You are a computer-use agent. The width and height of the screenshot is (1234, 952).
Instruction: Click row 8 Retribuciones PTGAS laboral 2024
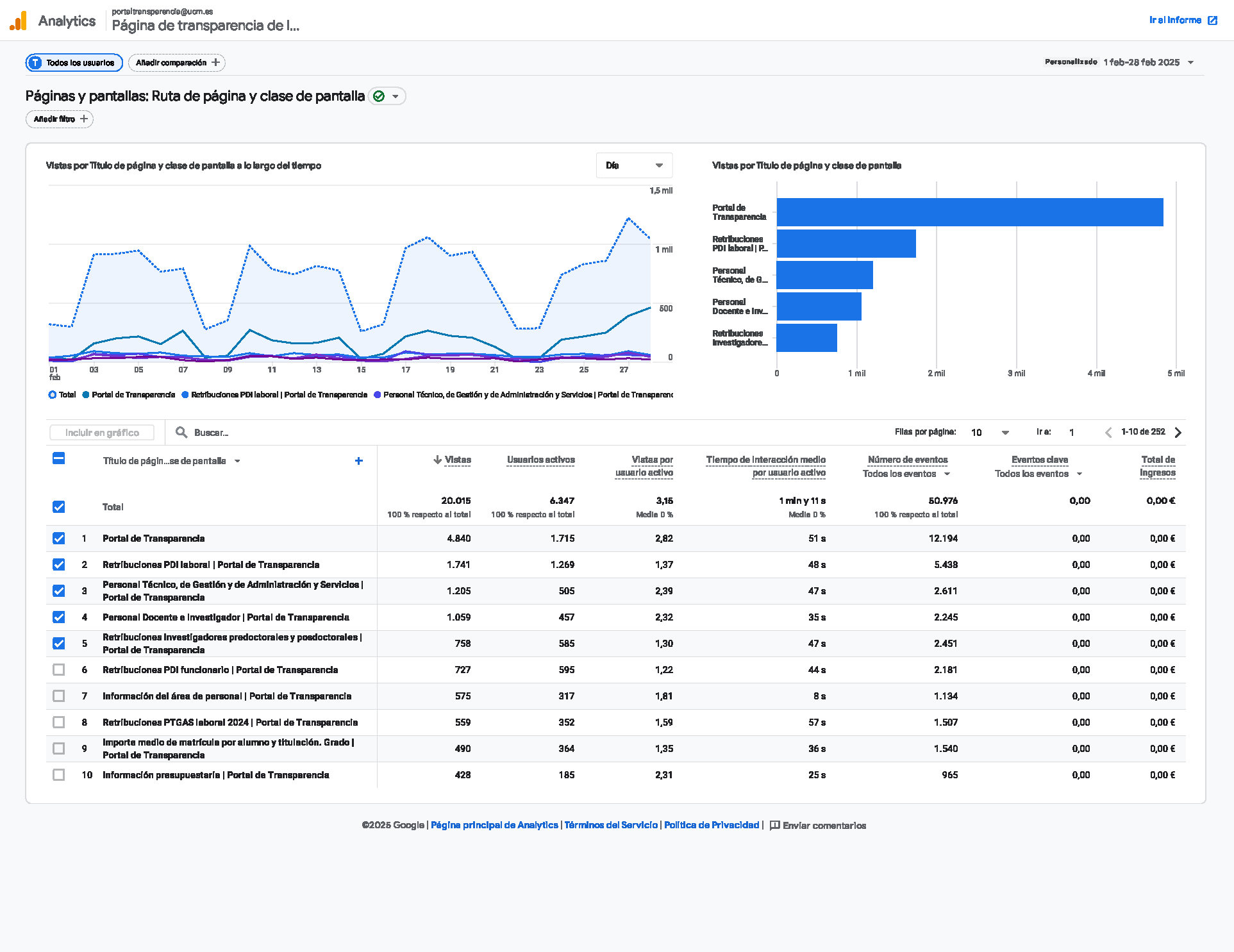[230, 722]
